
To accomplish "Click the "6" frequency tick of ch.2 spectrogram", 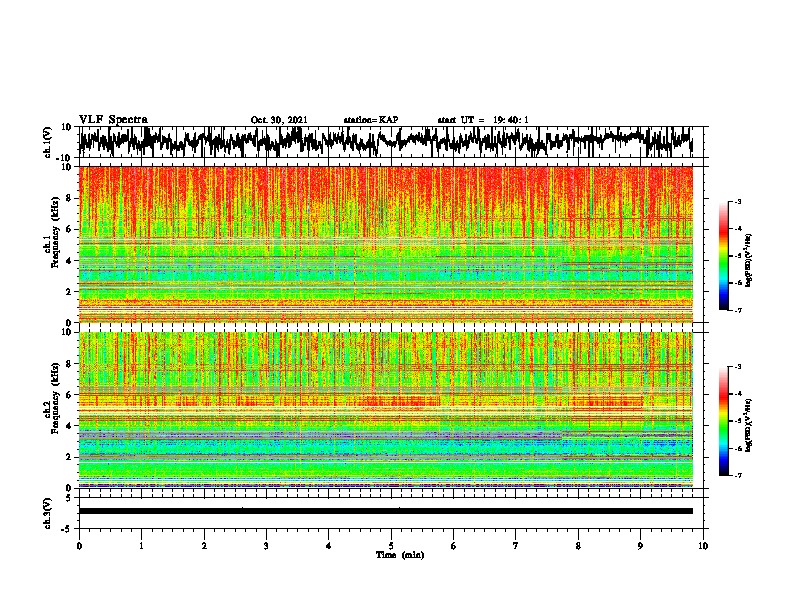I will [69, 394].
